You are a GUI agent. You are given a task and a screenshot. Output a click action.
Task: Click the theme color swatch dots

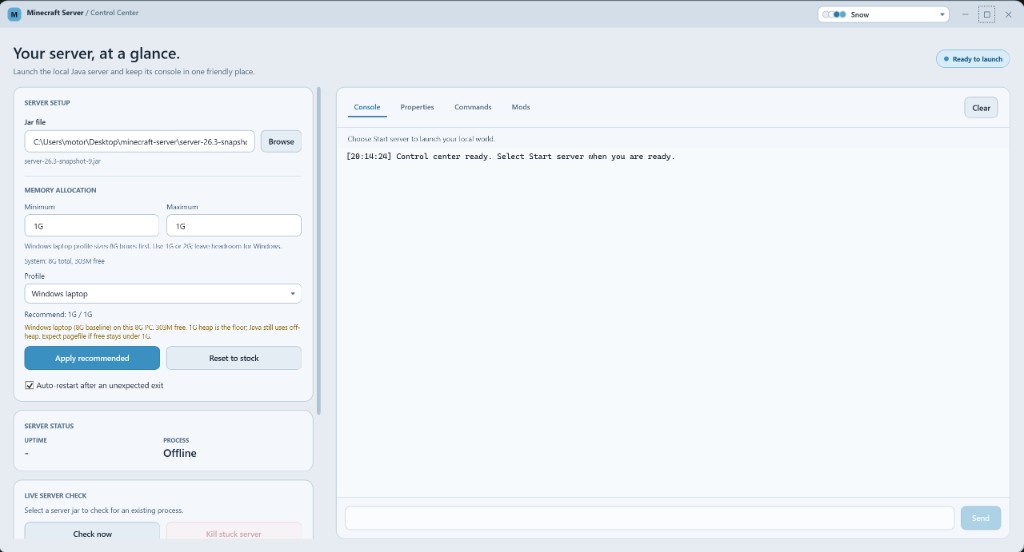point(834,14)
